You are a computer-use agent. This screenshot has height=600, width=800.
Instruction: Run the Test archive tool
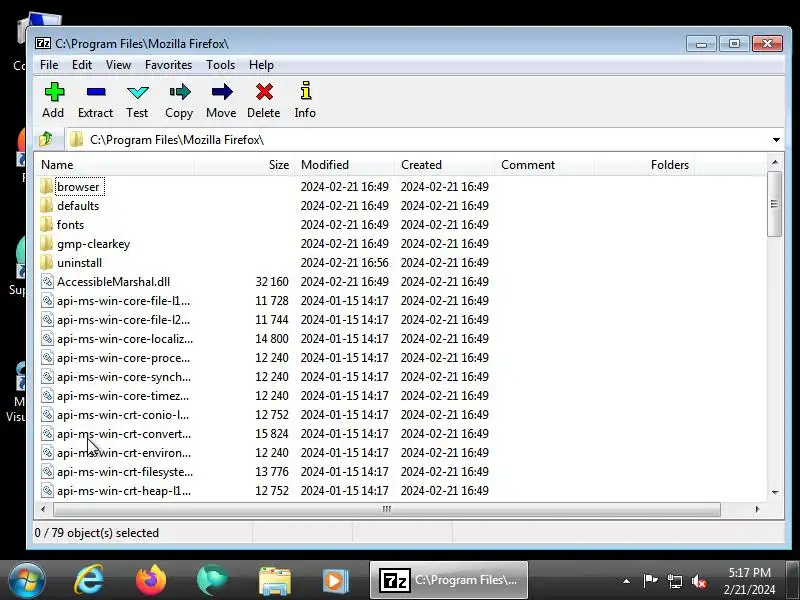tap(137, 92)
